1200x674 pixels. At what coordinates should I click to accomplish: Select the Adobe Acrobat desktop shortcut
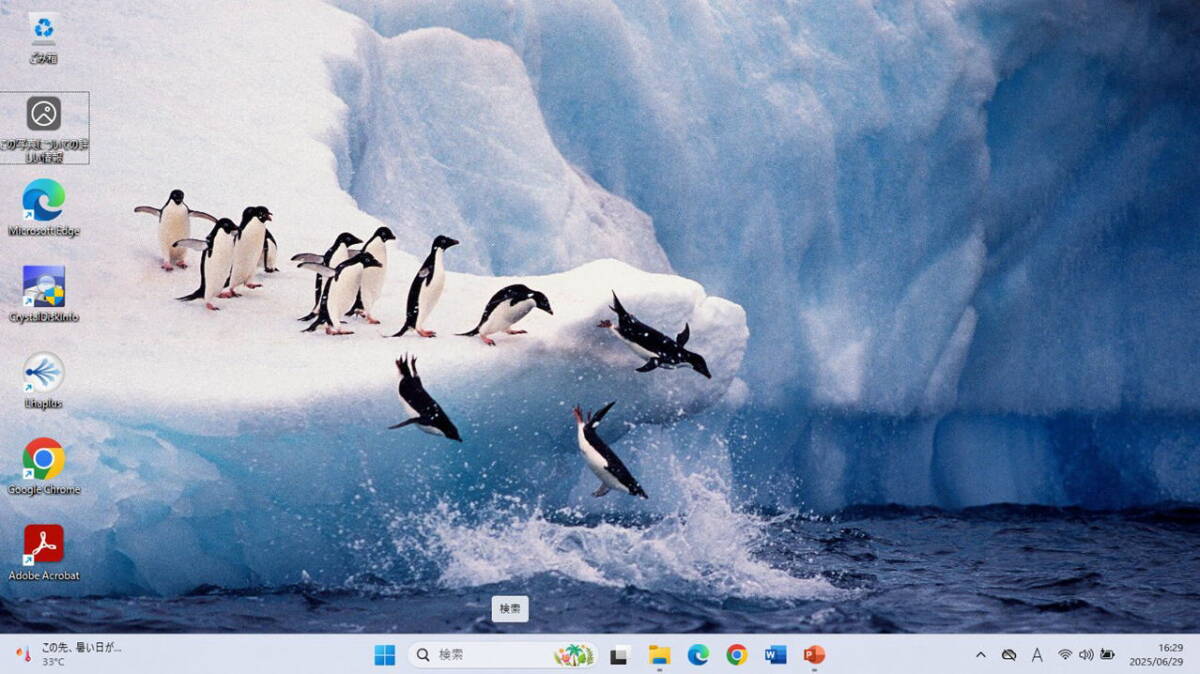coord(44,545)
